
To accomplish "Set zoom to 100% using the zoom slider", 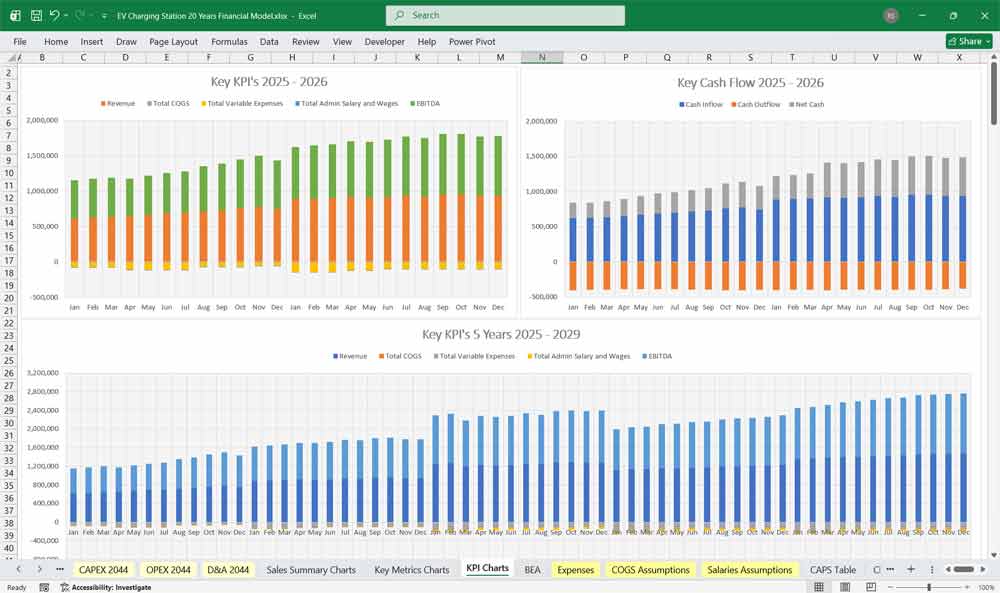I will pyautogui.click(x=928, y=587).
